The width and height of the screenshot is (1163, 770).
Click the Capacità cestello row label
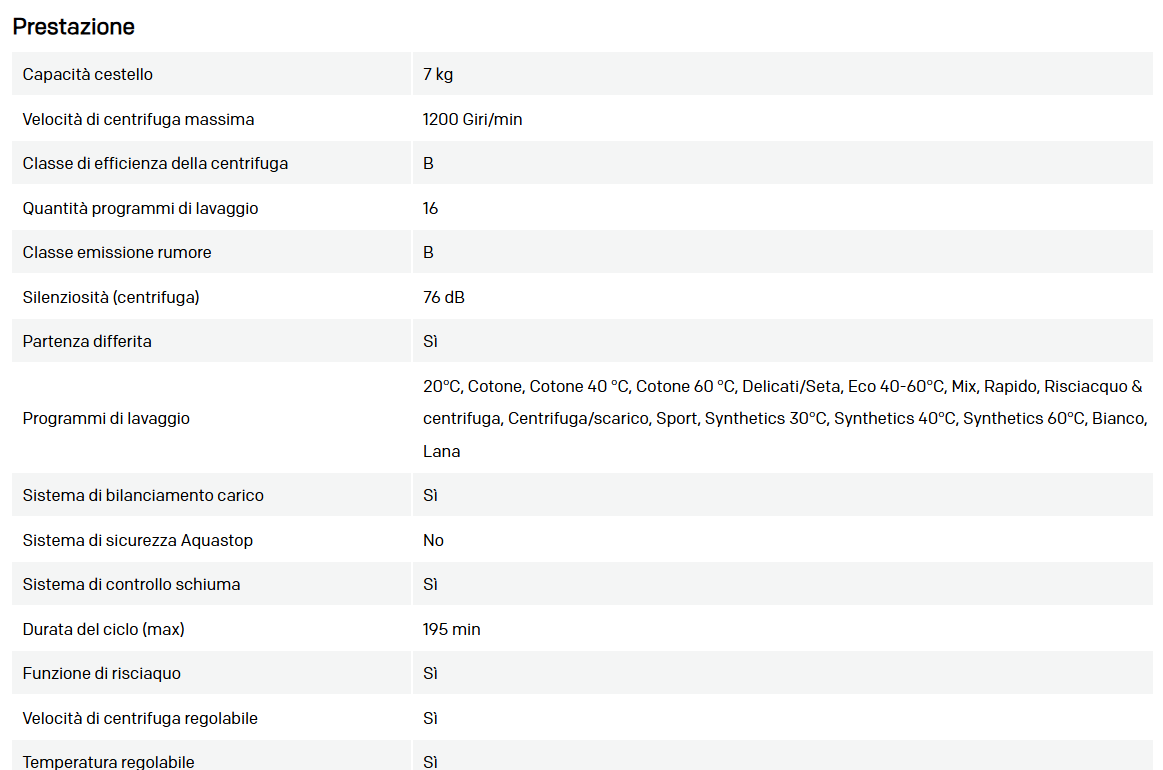click(x=88, y=75)
